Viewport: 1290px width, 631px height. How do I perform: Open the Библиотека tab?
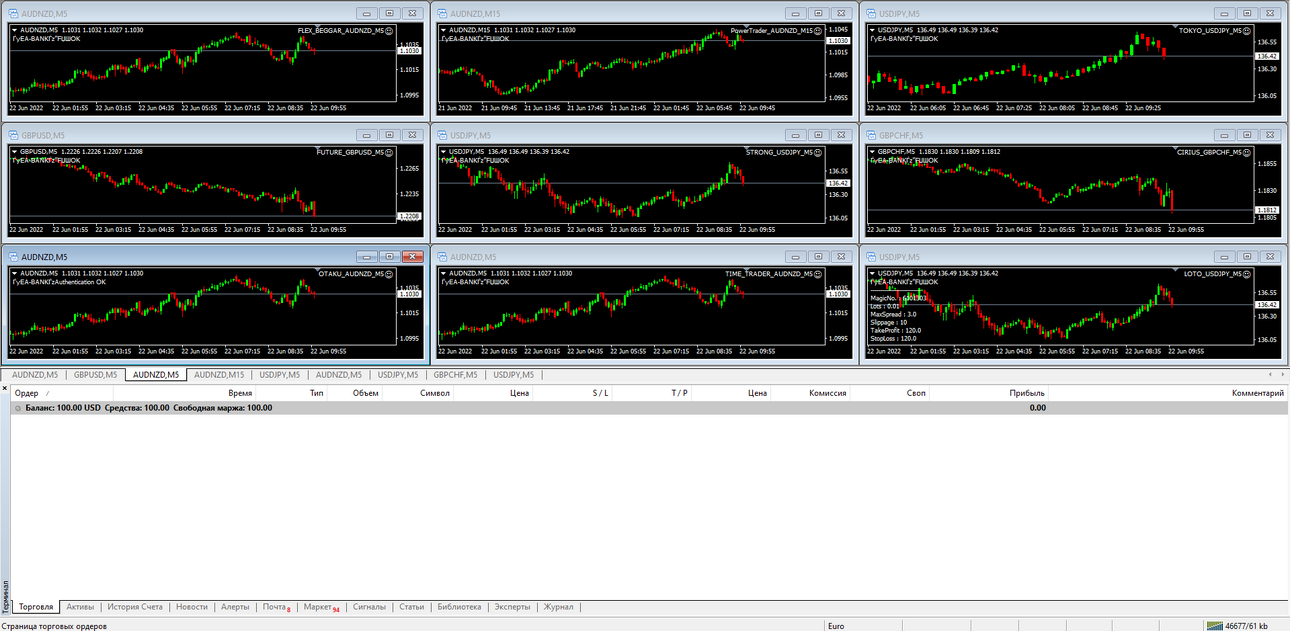[x=459, y=607]
